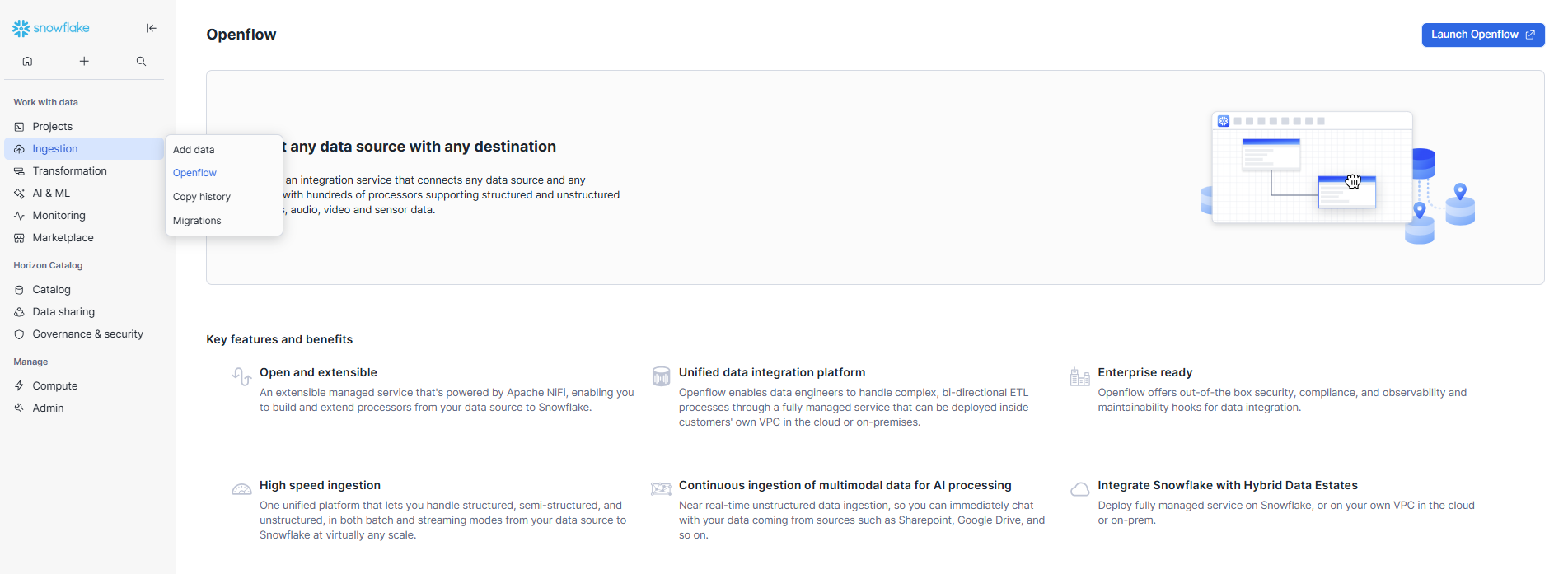The height and width of the screenshot is (574, 1568).
Task: Open search with magnifier icon
Action: click(x=141, y=61)
